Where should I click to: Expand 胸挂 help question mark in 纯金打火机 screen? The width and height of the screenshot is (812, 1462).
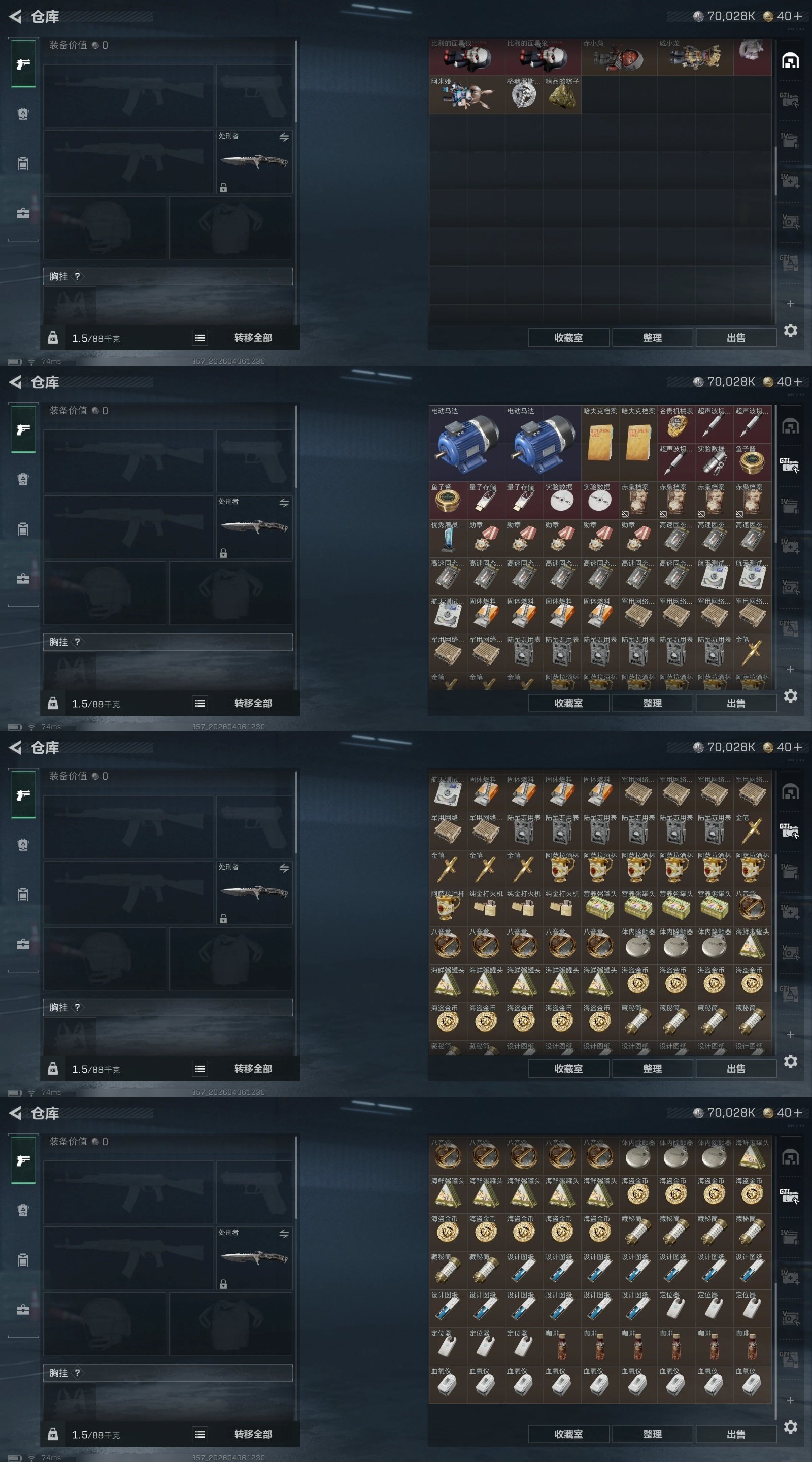pos(77,1007)
